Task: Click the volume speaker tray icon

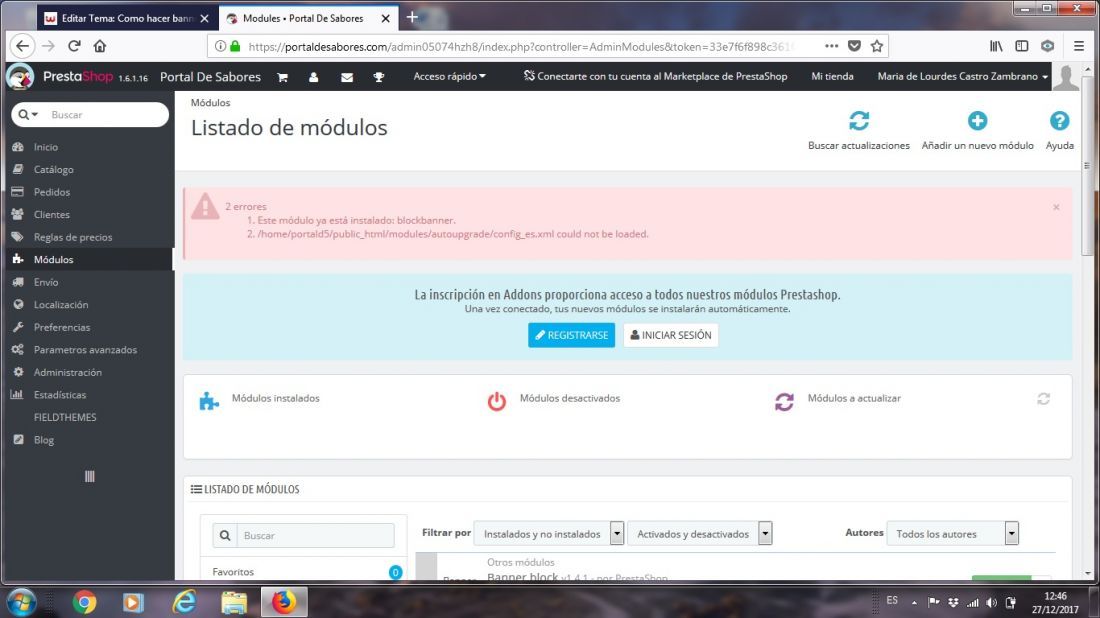Action: [991, 602]
